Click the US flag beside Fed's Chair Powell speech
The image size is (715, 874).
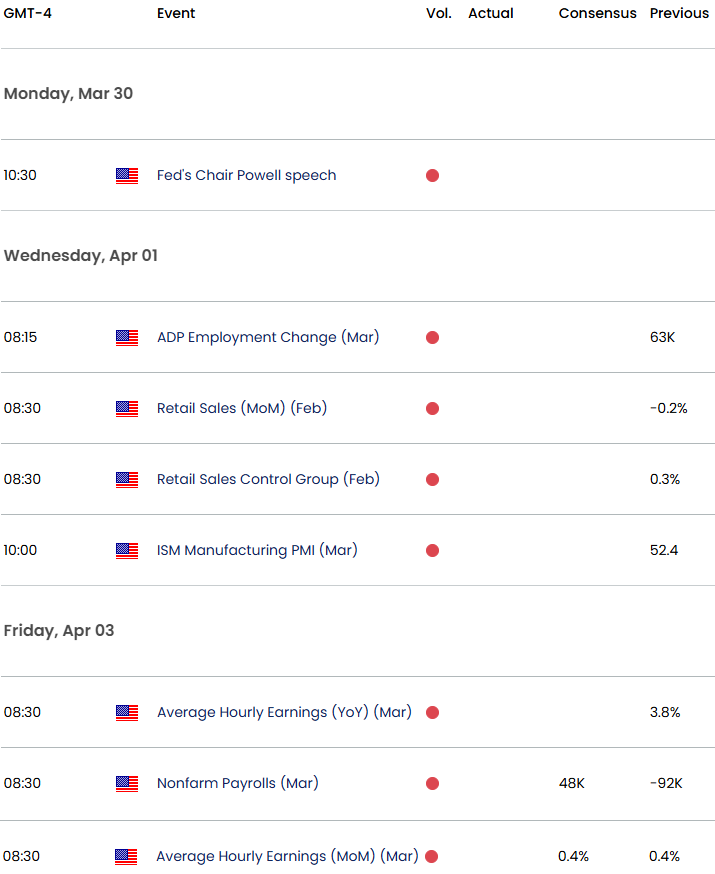(127, 176)
